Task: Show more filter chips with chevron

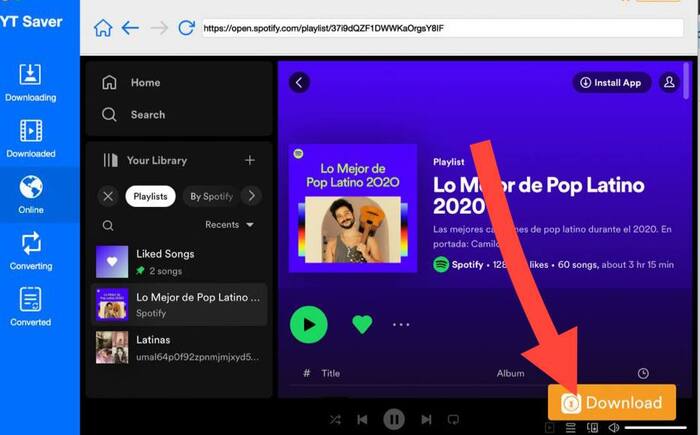Action: (252, 196)
